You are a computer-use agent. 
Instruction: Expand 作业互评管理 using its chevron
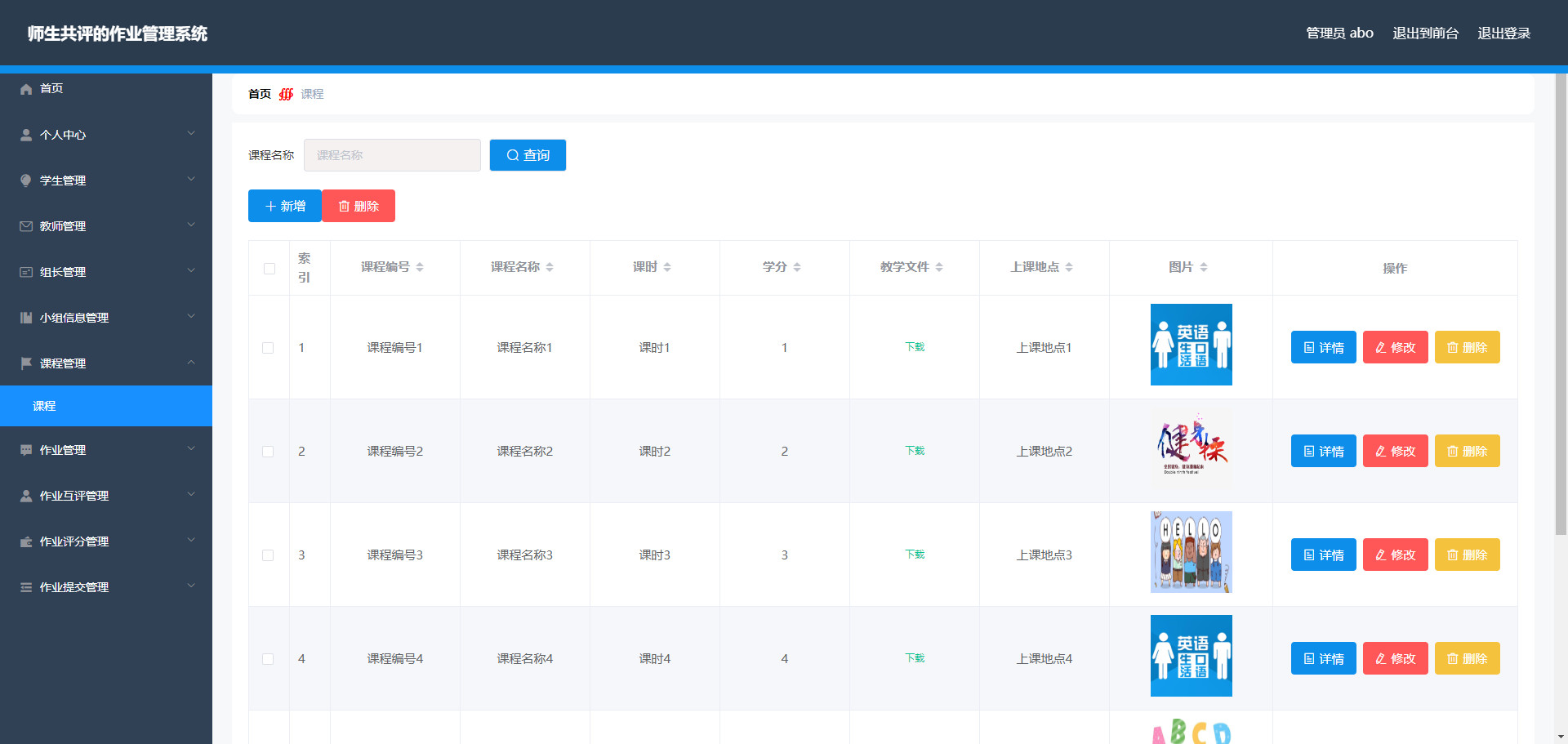[191, 494]
